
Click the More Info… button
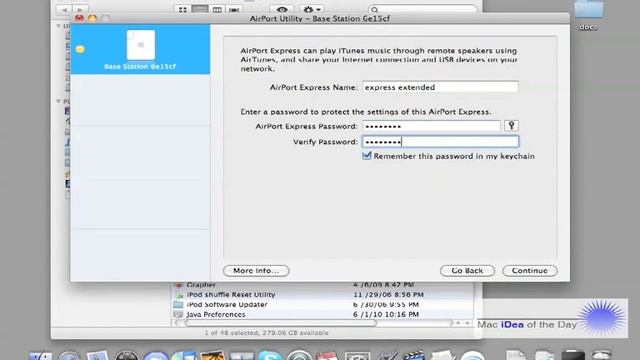click(x=256, y=271)
